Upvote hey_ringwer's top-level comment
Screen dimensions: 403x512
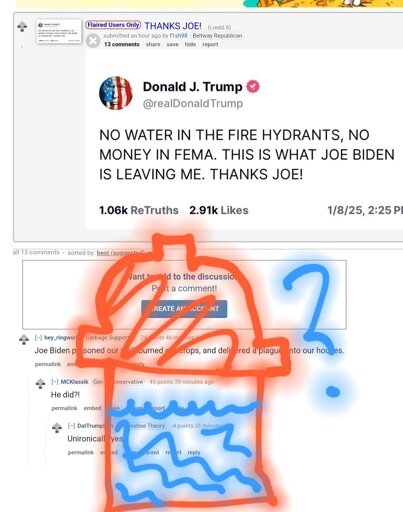point(24,339)
